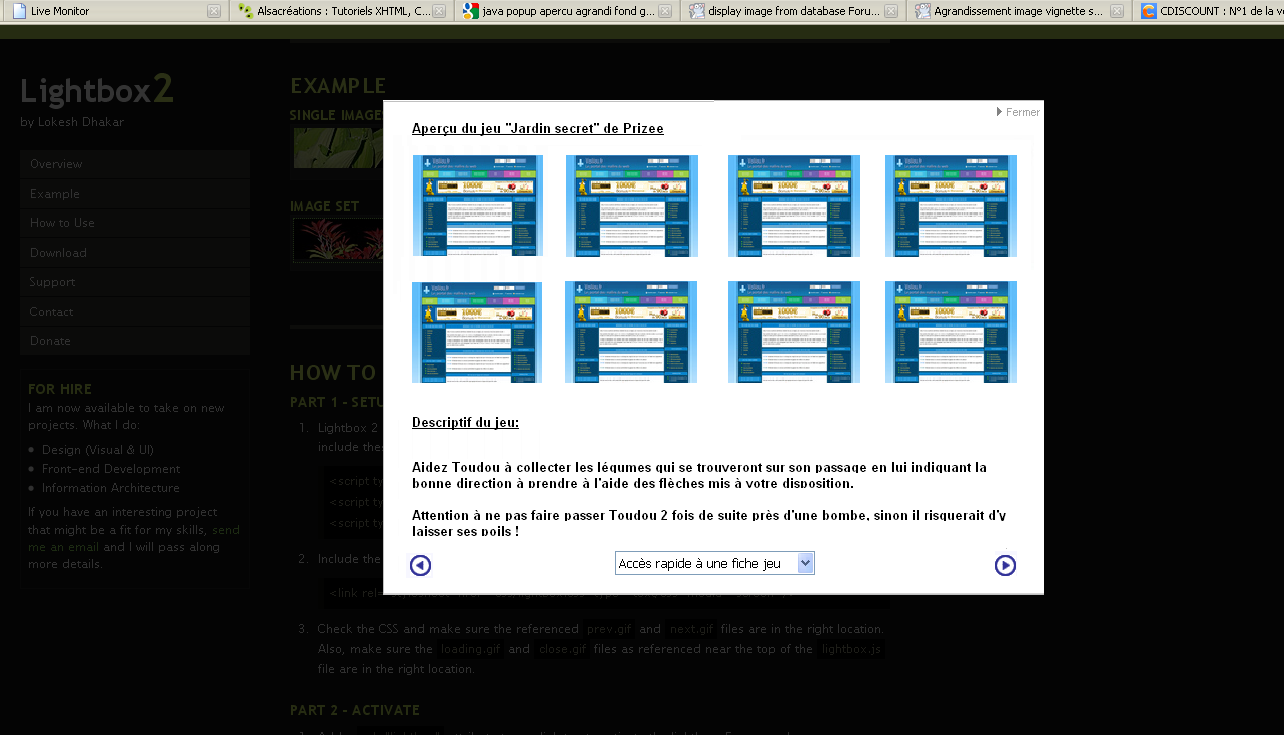Click 'Aperçu du jeu Jardin secret' heading
The image size is (1284, 735).
coord(538,128)
